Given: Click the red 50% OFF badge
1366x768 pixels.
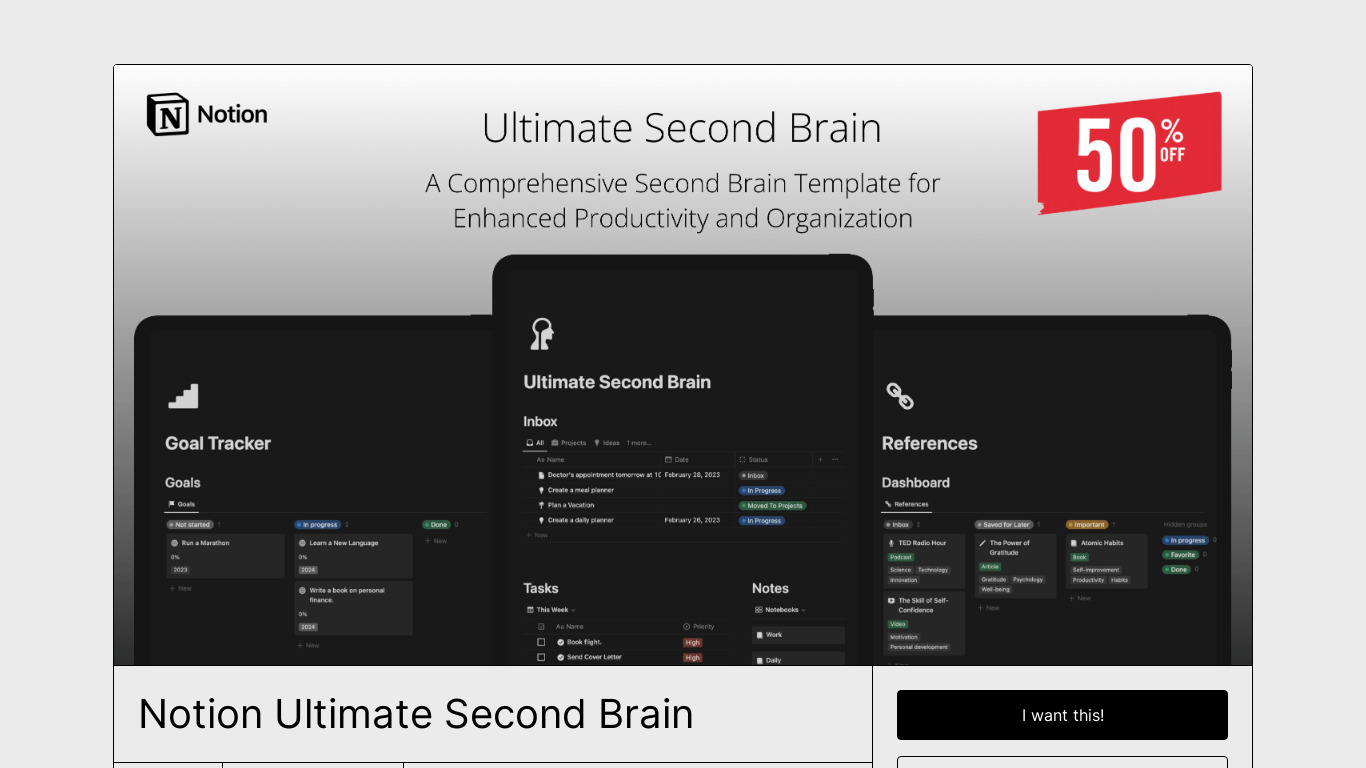Looking at the screenshot, I should tap(1129, 153).
